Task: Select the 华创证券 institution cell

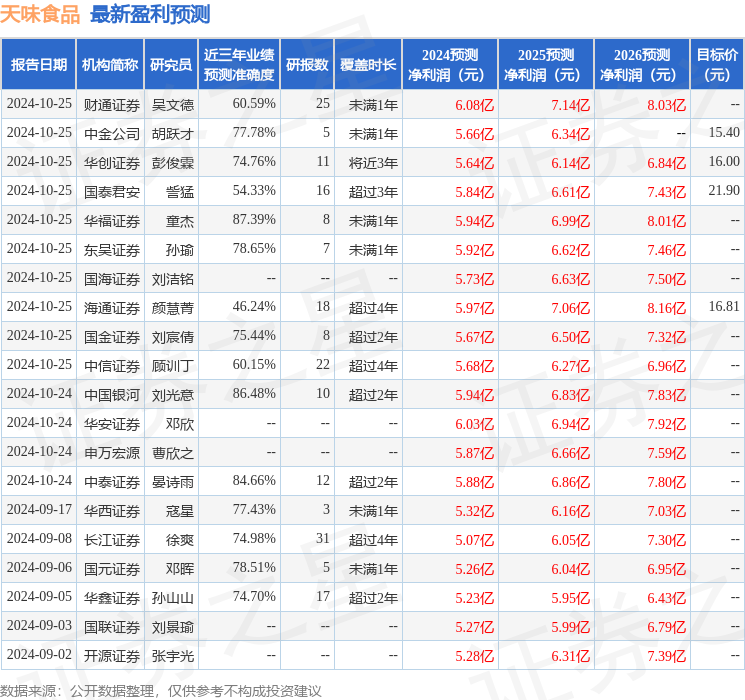Action: tap(112, 163)
